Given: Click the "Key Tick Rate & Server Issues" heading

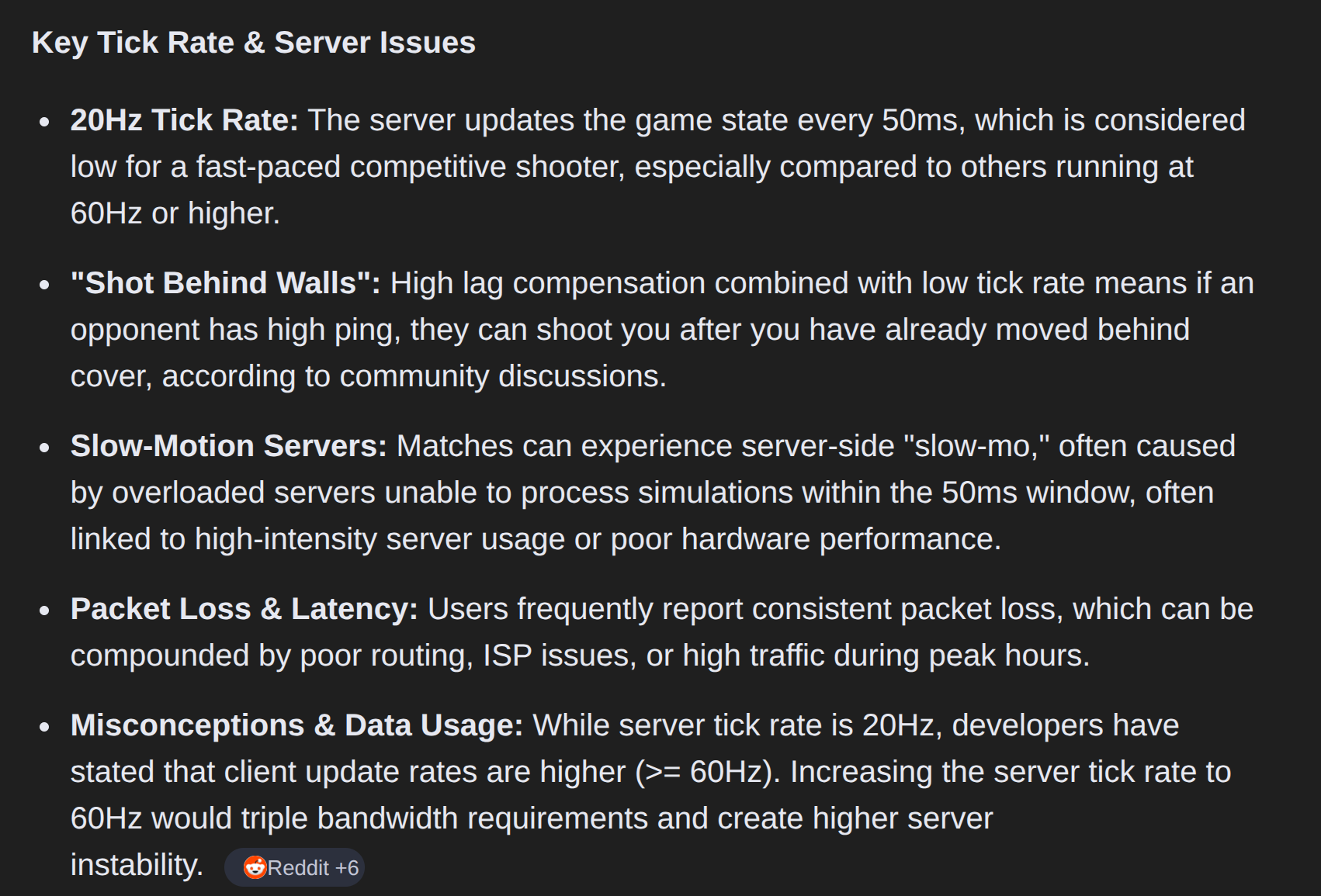Looking at the screenshot, I should coord(253,43).
